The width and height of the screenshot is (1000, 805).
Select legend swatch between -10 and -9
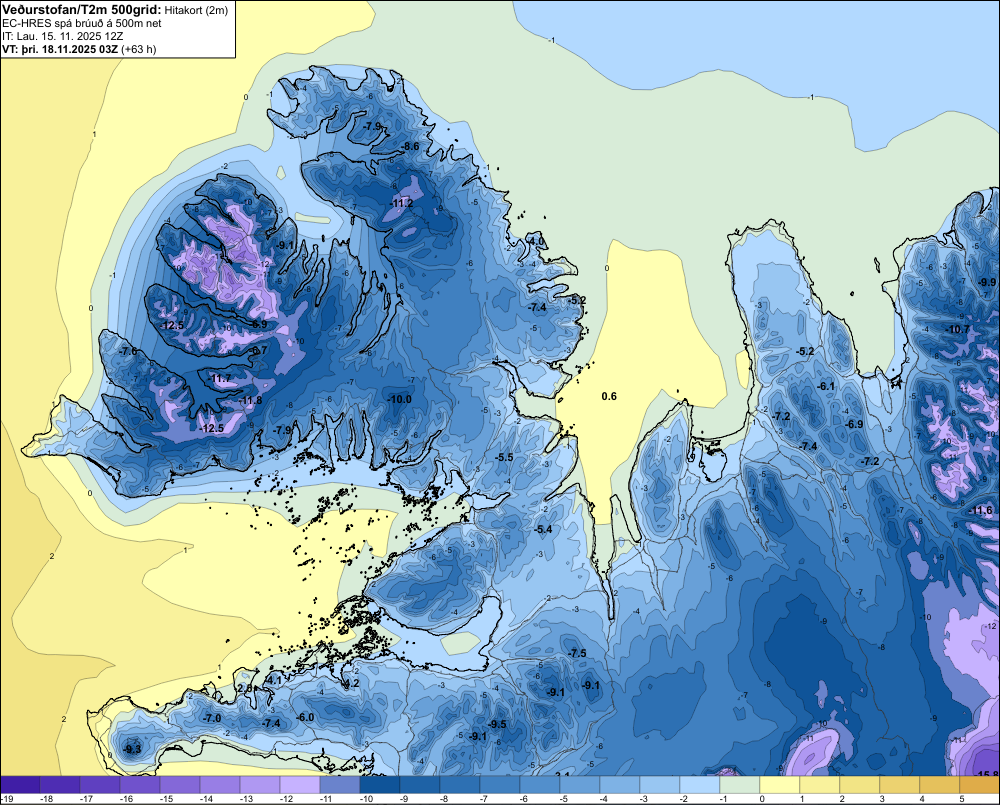[380, 785]
